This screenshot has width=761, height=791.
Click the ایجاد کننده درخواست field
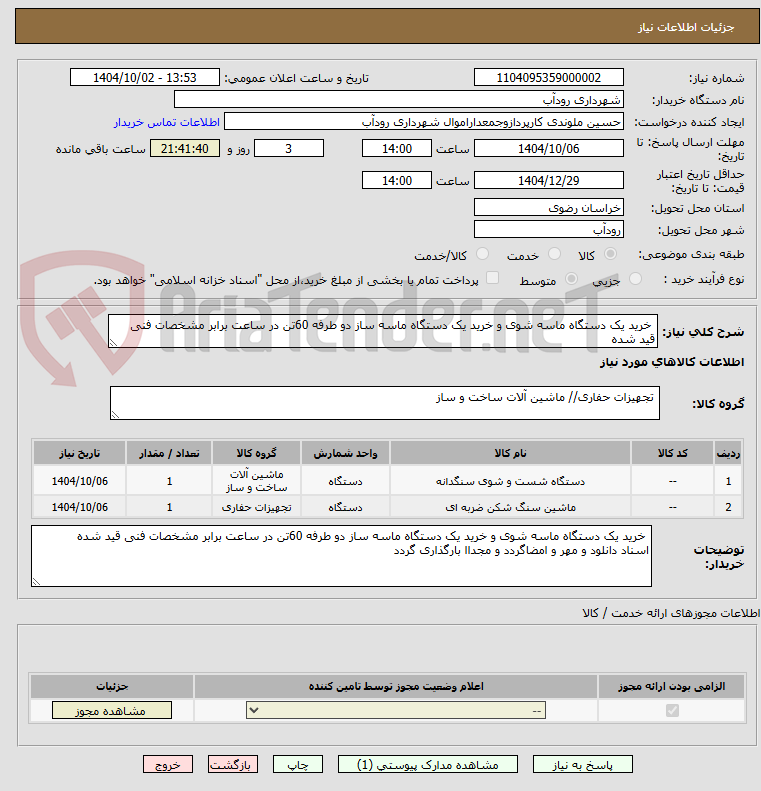click(x=424, y=122)
